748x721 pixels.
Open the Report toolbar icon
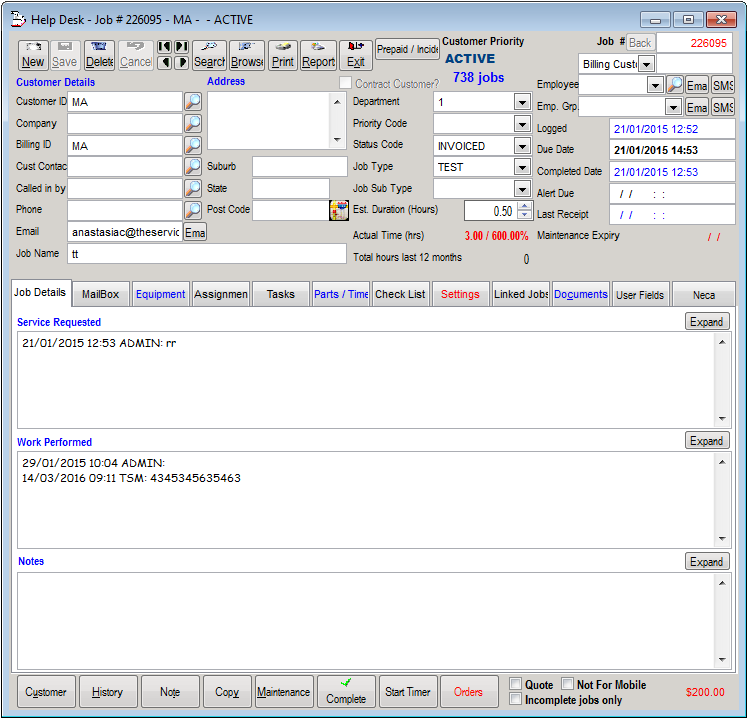click(x=318, y=55)
